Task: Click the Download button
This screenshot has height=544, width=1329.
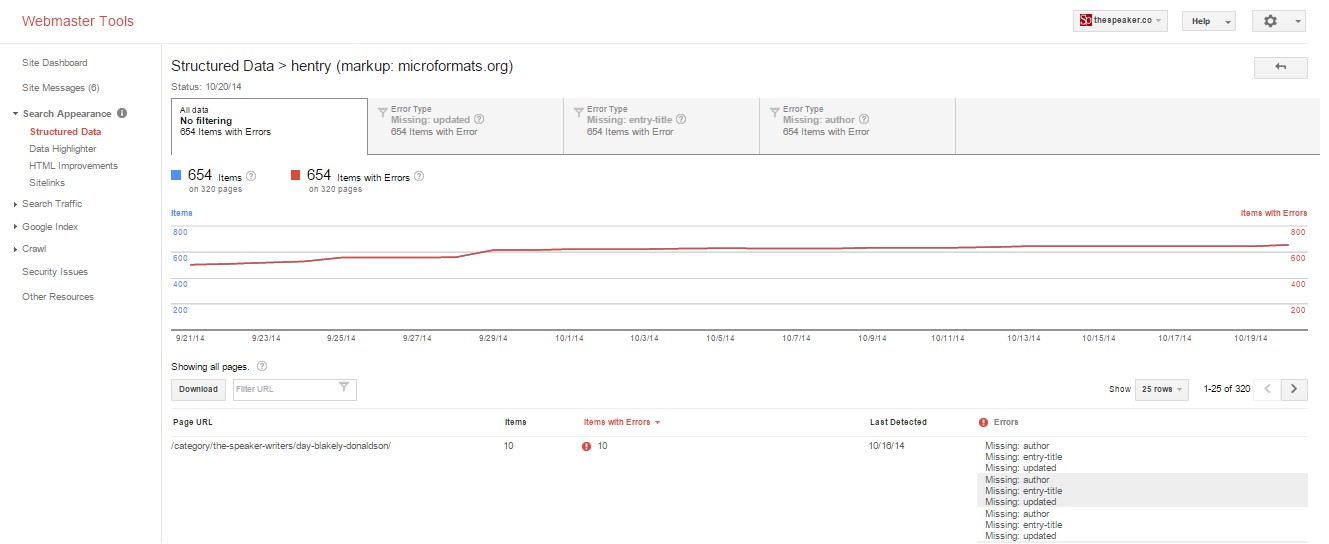Action: point(198,389)
